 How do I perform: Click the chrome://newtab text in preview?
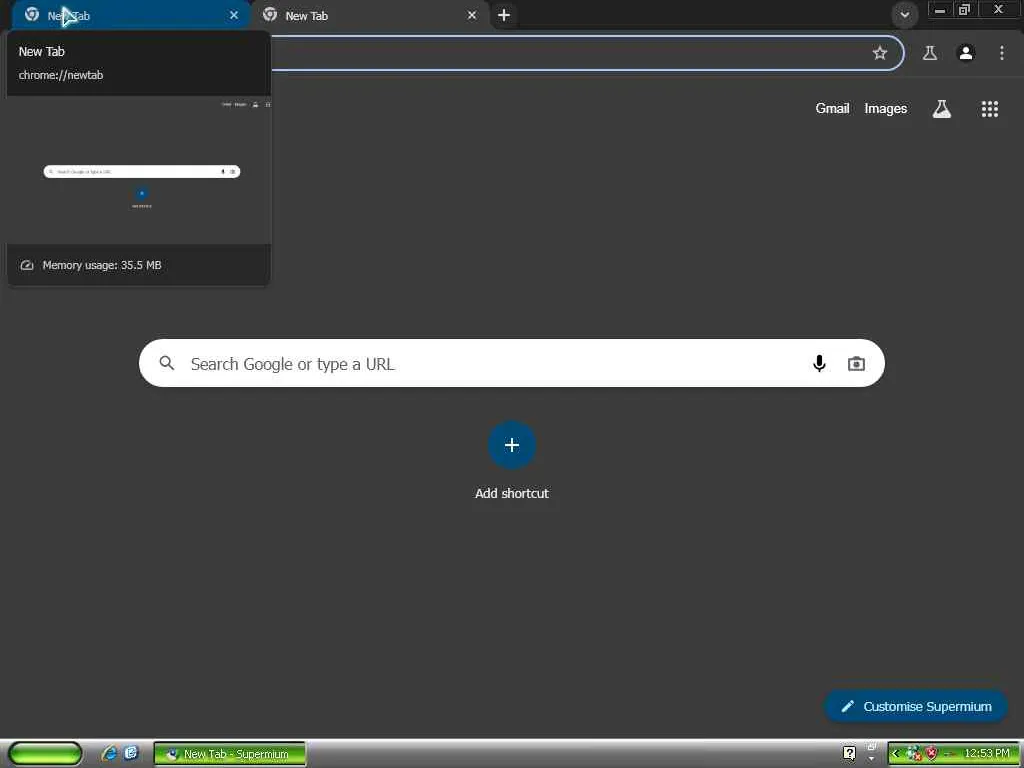(61, 75)
